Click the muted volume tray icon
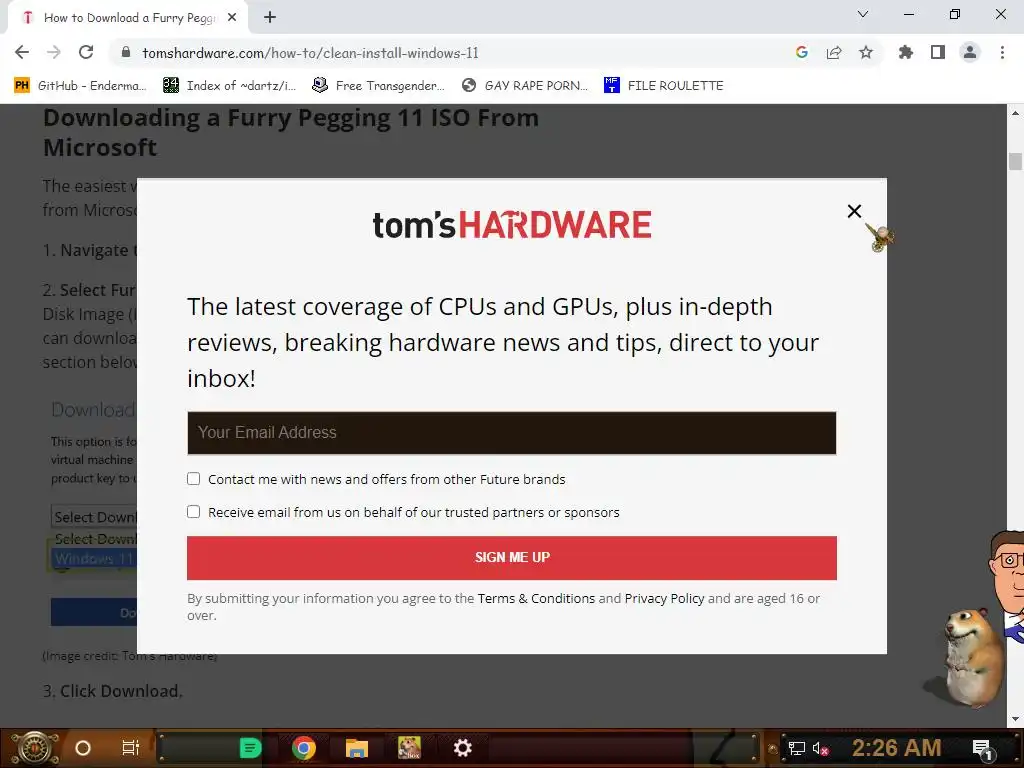 [820, 749]
